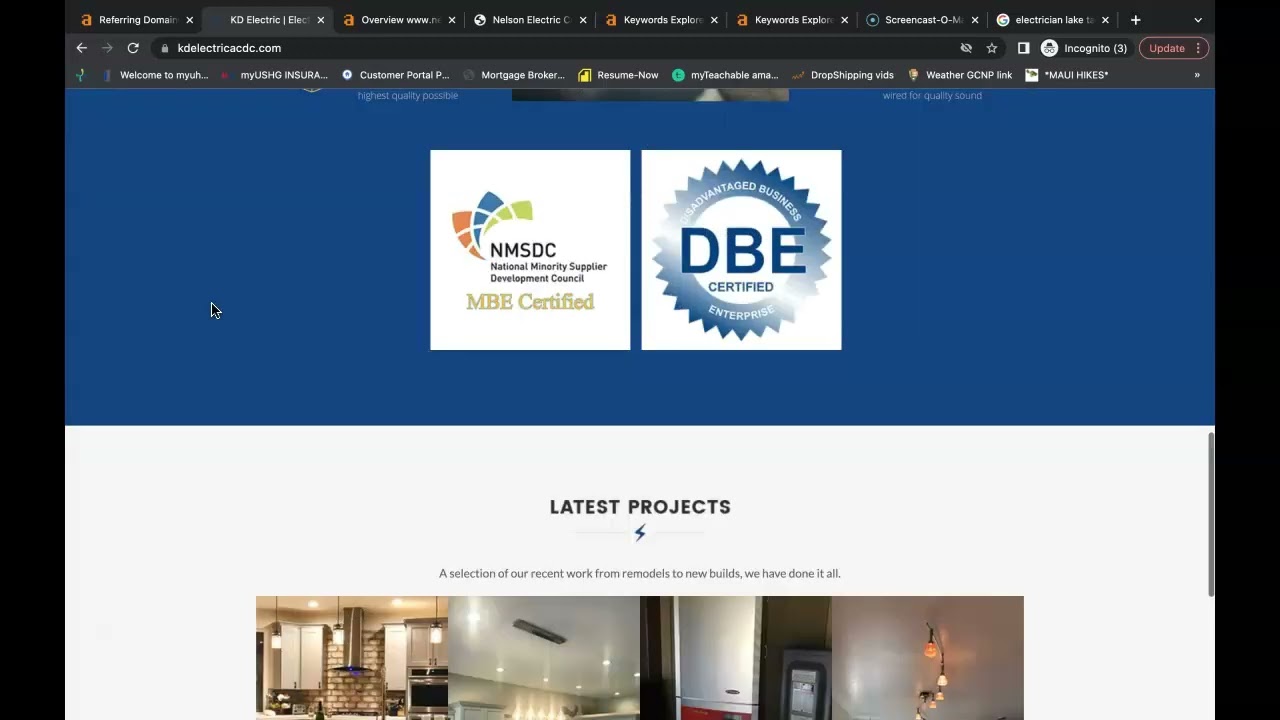Click 'wired for quality sound' text
The width and height of the screenshot is (1280, 720).
click(x=932, y=95)
